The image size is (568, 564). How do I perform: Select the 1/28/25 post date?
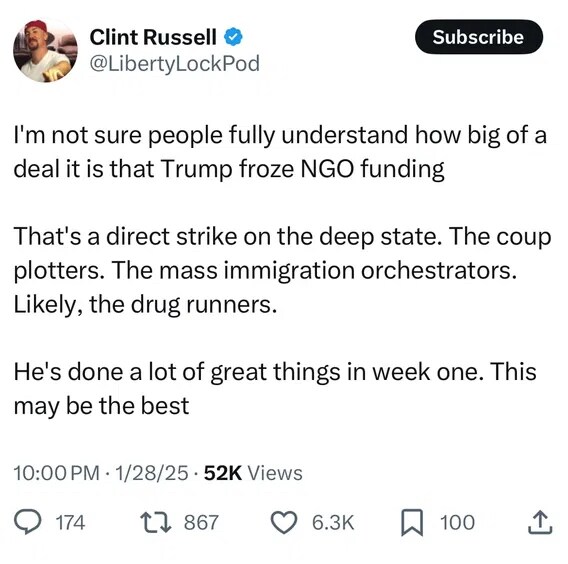151,473
